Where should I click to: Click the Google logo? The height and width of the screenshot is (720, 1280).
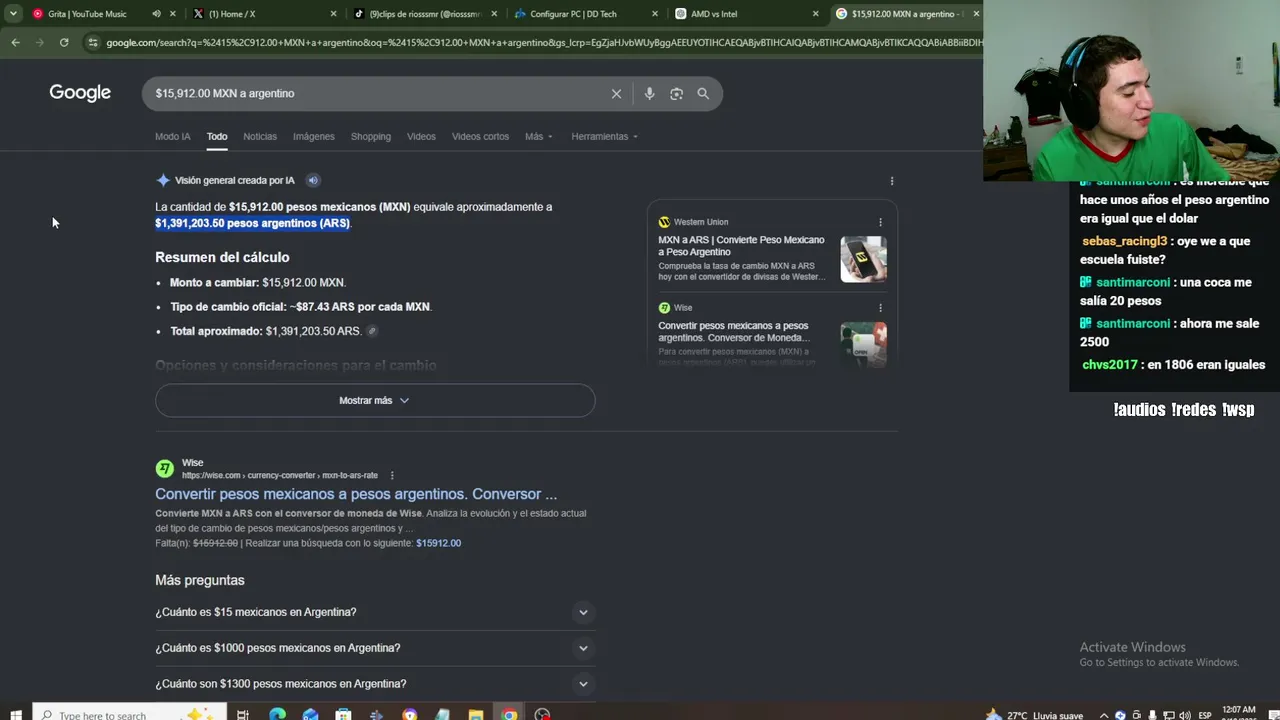80,93
